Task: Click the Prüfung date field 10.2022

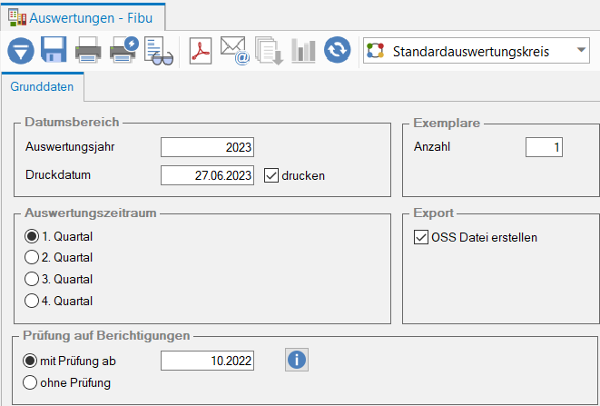Action: [207, 360]
